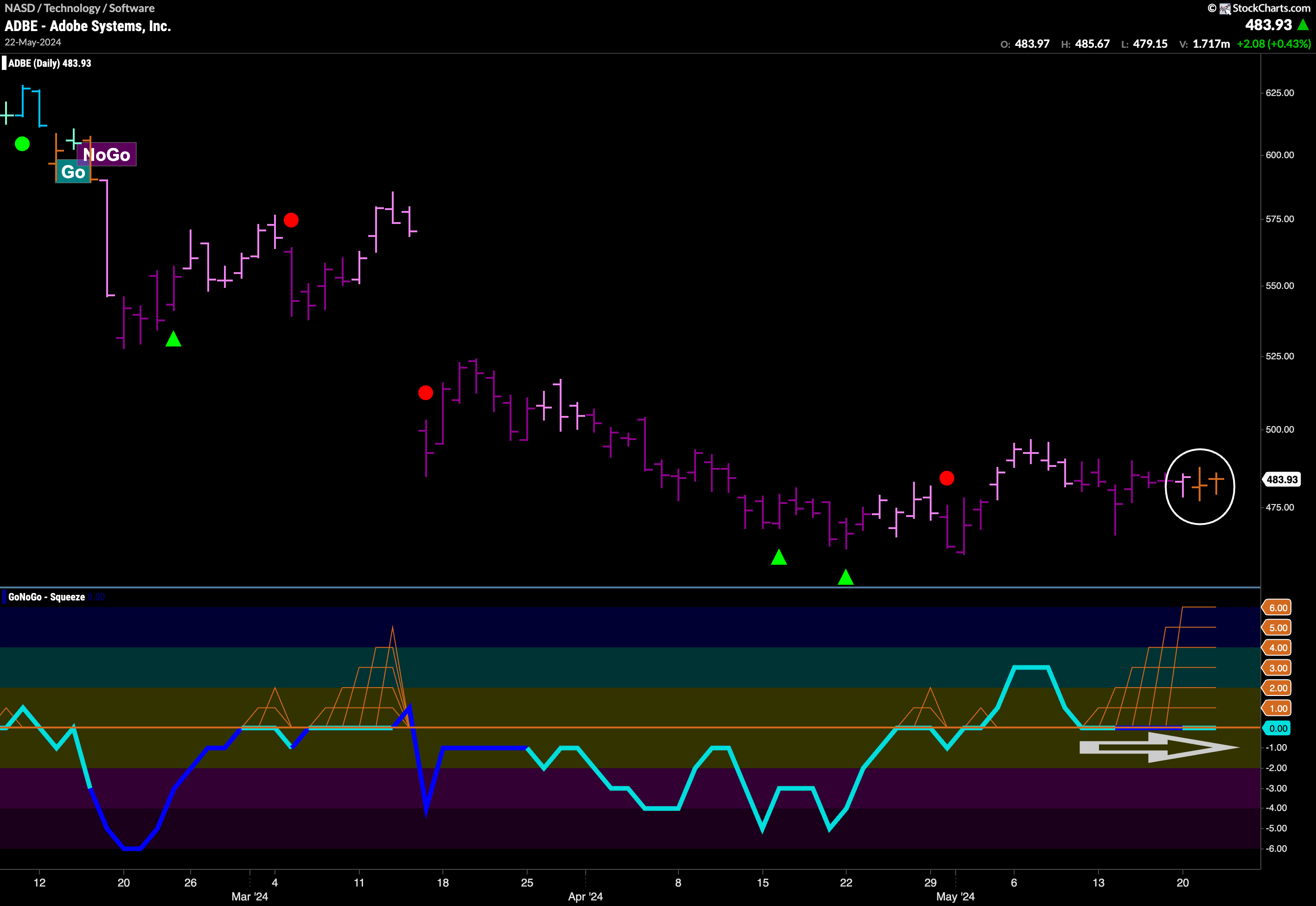Viewport: 1316px width, 906px height.
Task: Click the purple NoGo trend label
Action: [x=107, y=154]
